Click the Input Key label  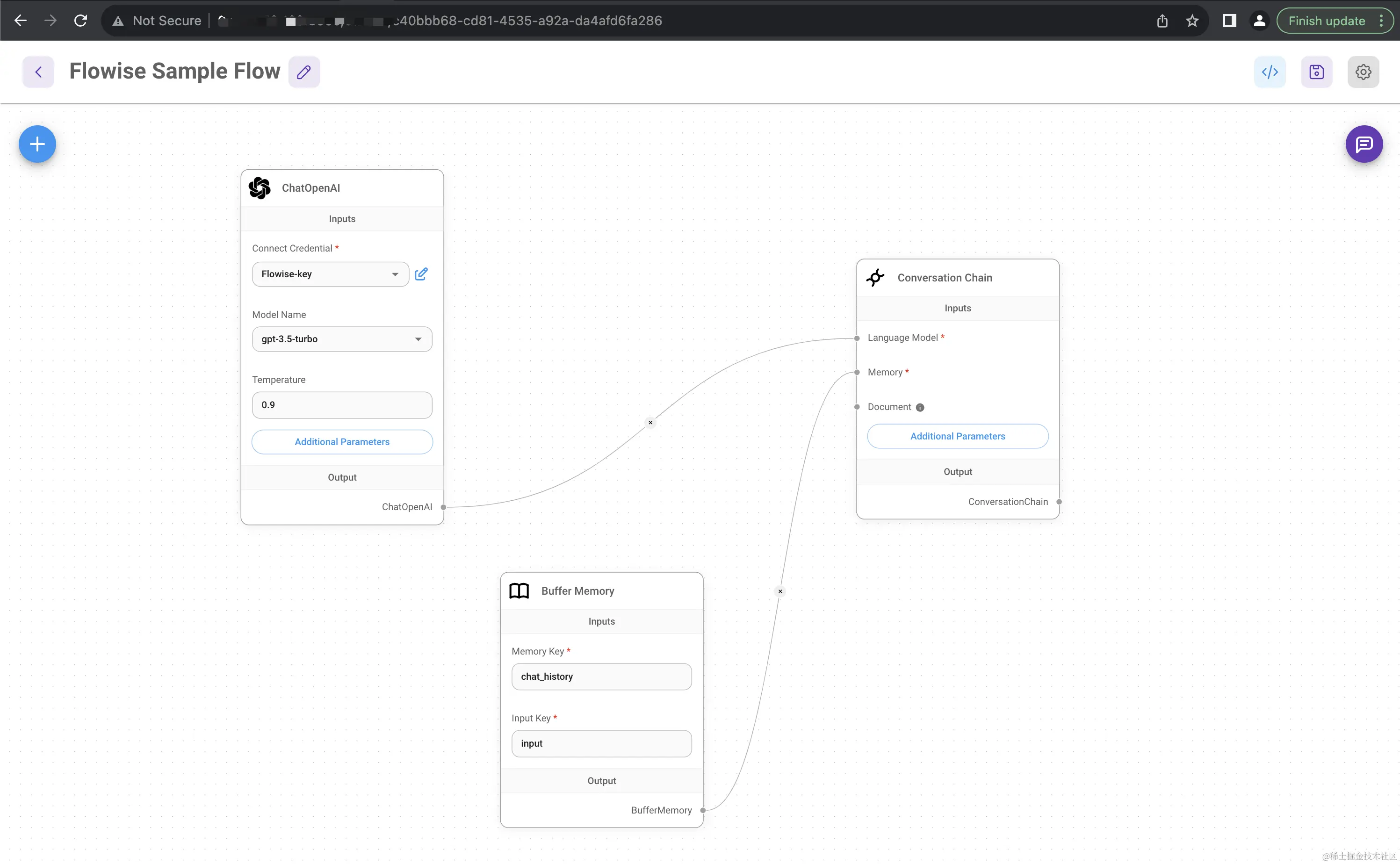[x=531, y=718]
